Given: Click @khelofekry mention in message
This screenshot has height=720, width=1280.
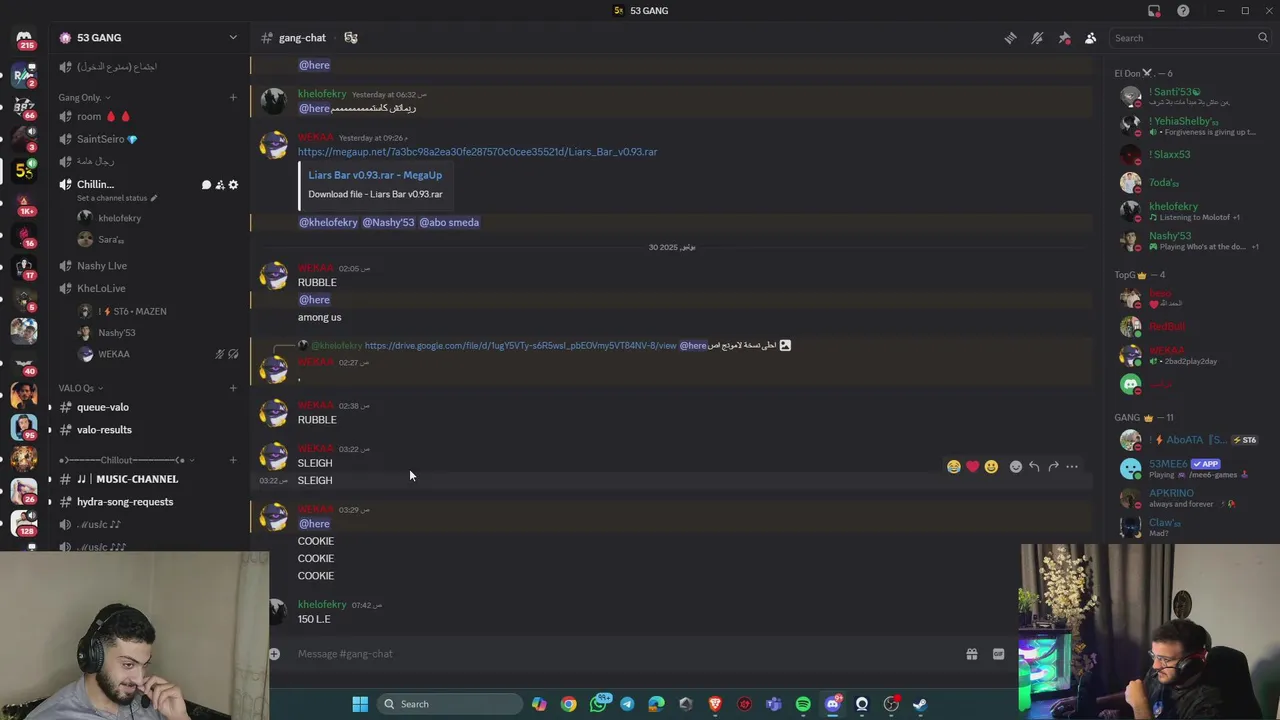Looking at the screenshot, I should click(328, 222).
